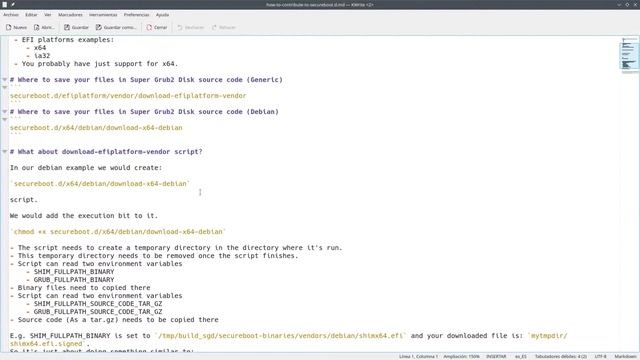Open the Archivo menu

click(11, 15)
